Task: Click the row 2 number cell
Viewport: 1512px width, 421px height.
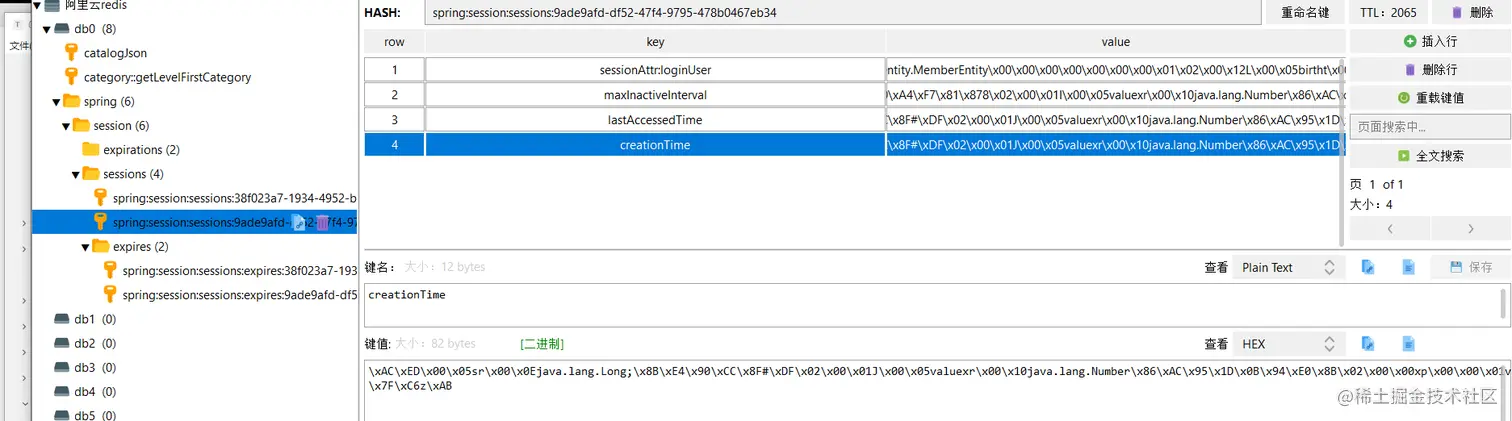Action: (x=394, y=95)
